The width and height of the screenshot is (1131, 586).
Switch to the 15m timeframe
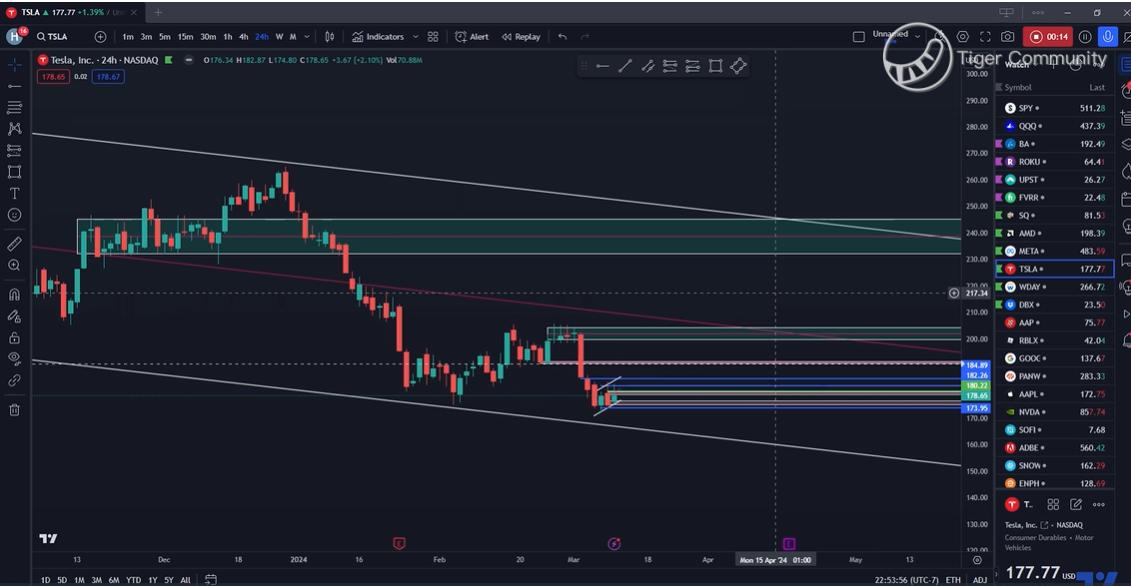(185, 37)
